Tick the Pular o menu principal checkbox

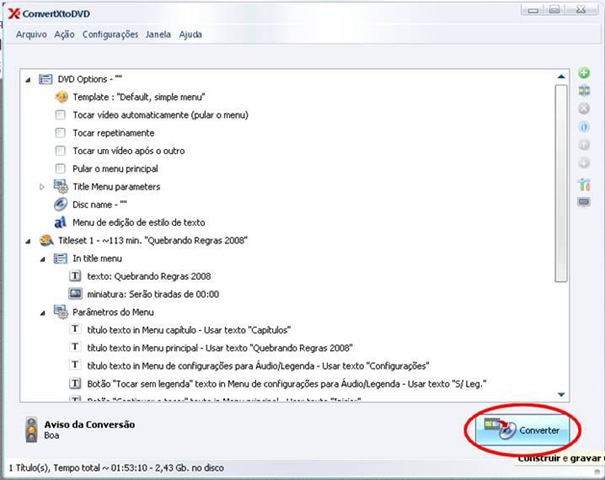point(60,169)
